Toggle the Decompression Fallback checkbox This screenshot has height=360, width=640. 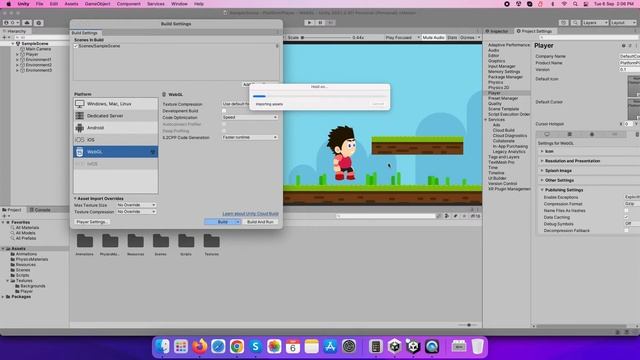click(626, 231)
